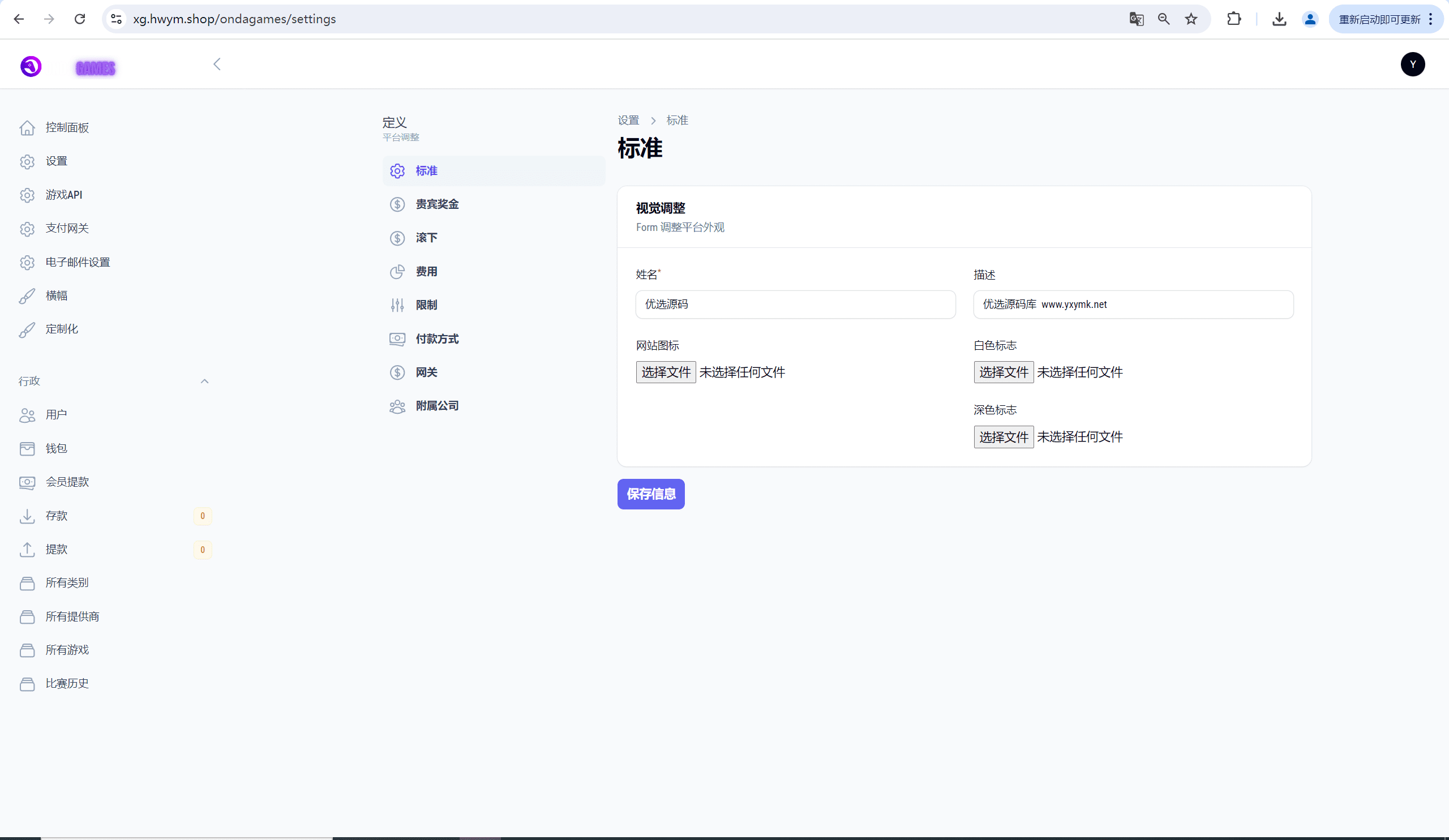Click the 保存信息 button
Viewport: 1449px width, 840px height.
(x=650, y=494)
